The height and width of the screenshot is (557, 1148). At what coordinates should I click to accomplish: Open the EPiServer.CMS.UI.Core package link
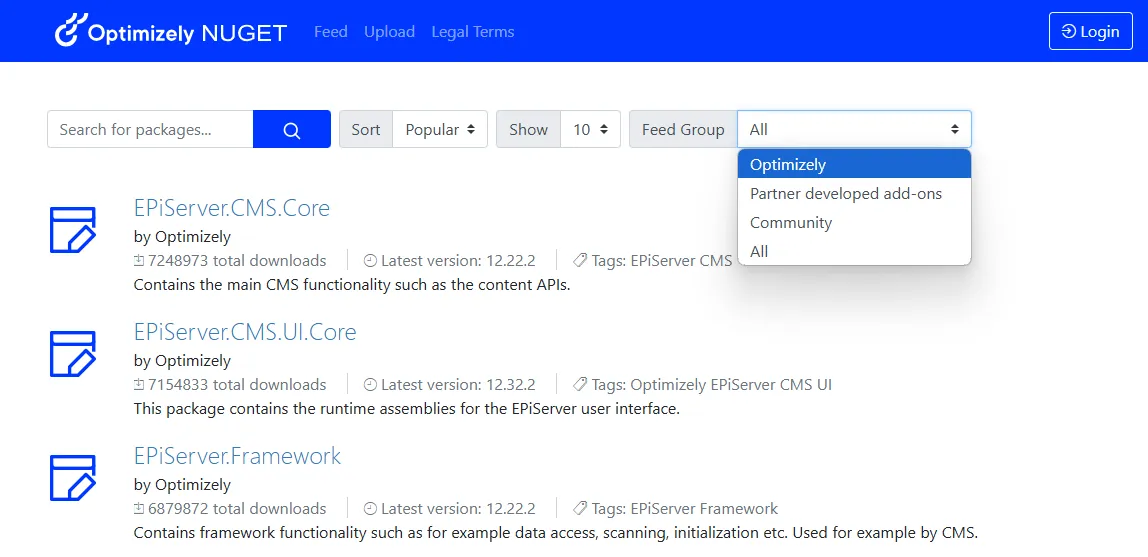coord(245,332)
